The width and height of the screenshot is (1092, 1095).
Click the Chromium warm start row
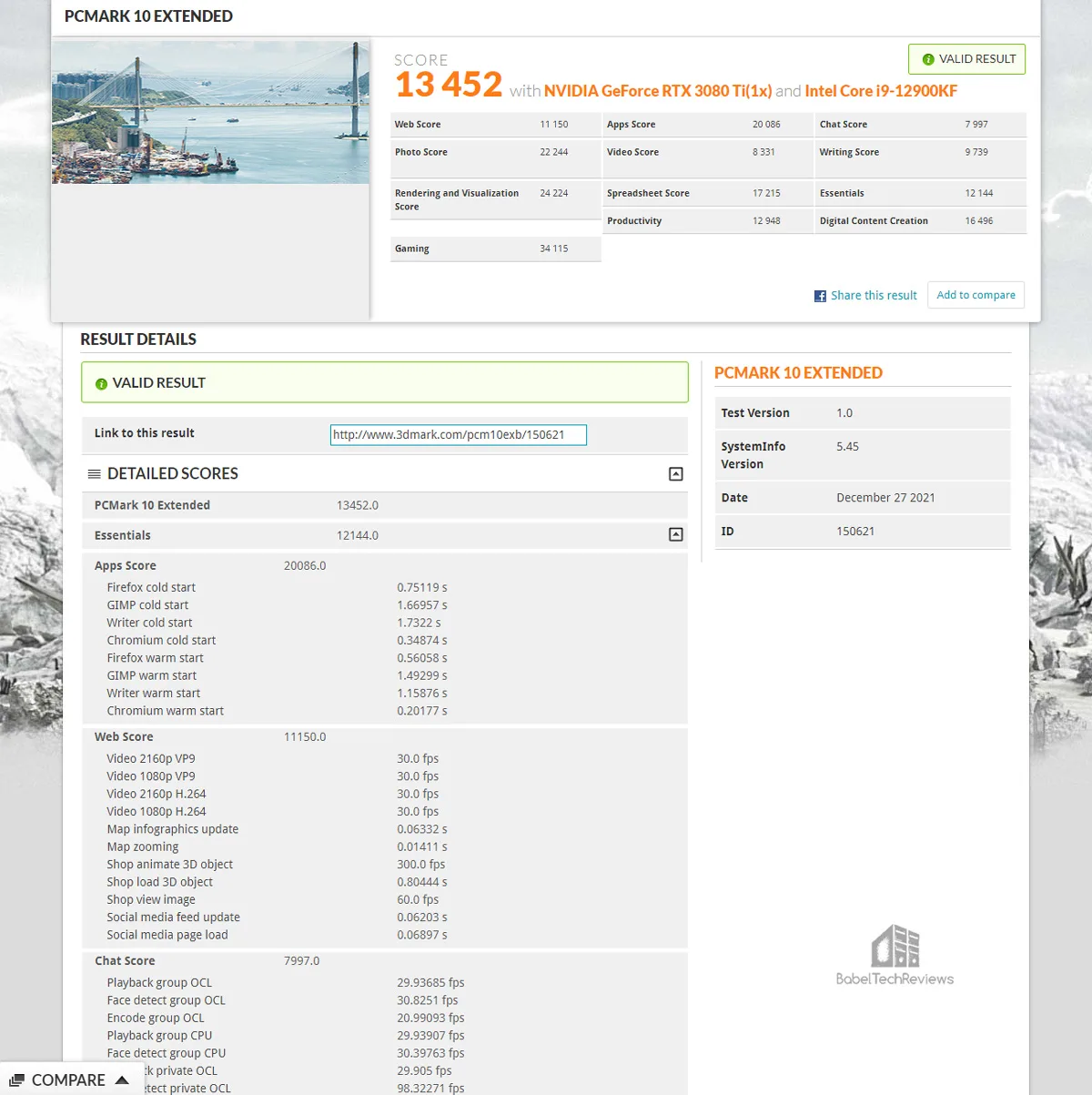pyautogui.click(x=385, y=711)
